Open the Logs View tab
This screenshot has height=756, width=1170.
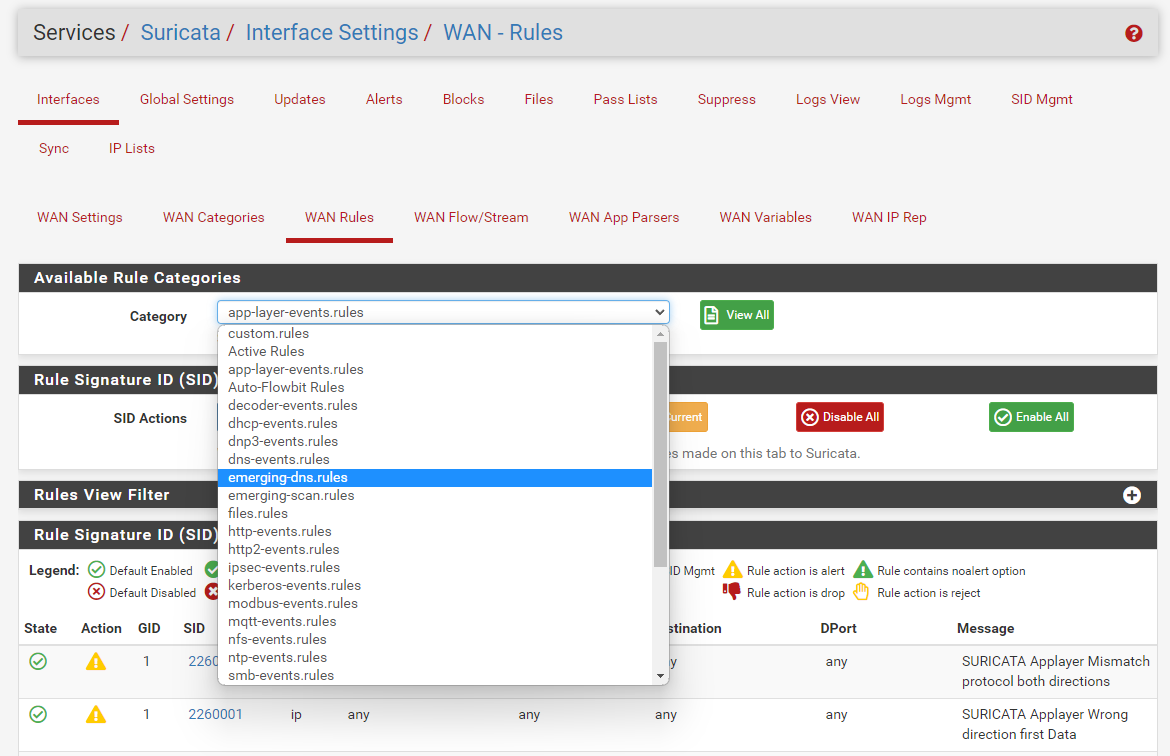coord(828,99)
